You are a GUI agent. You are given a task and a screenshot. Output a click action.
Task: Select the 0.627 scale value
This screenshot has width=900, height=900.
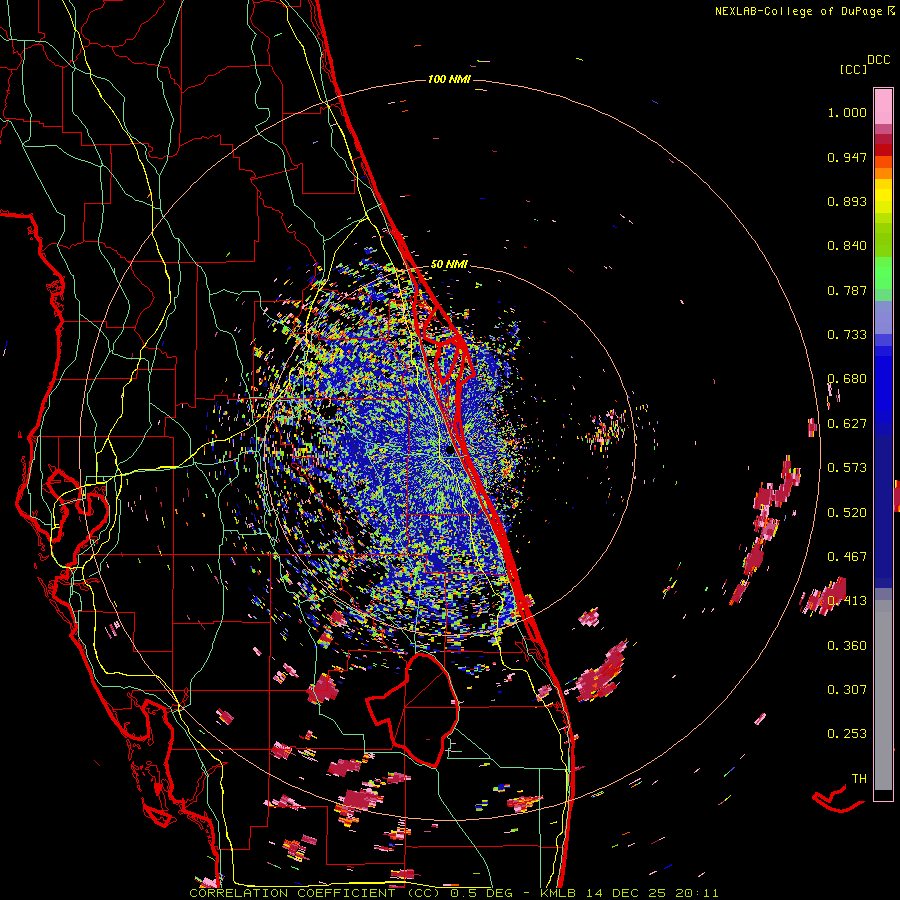[x=847, y=424]
